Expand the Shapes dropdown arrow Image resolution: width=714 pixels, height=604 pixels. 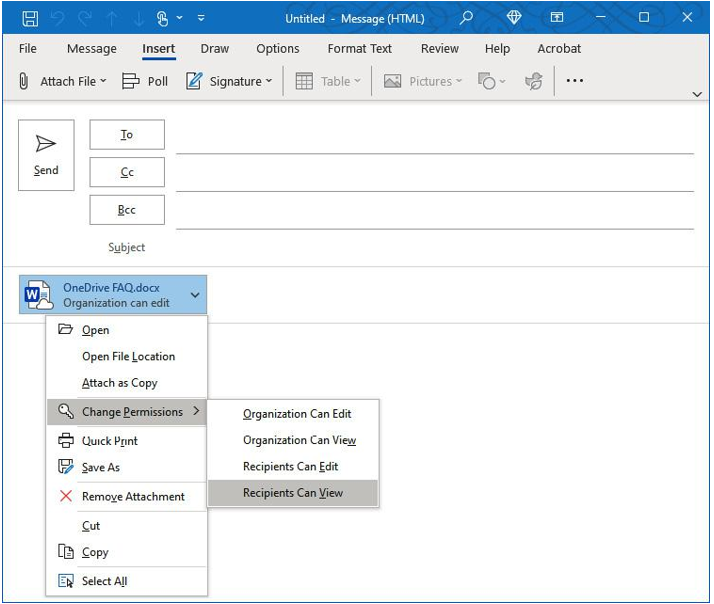[x=503, y=81]
